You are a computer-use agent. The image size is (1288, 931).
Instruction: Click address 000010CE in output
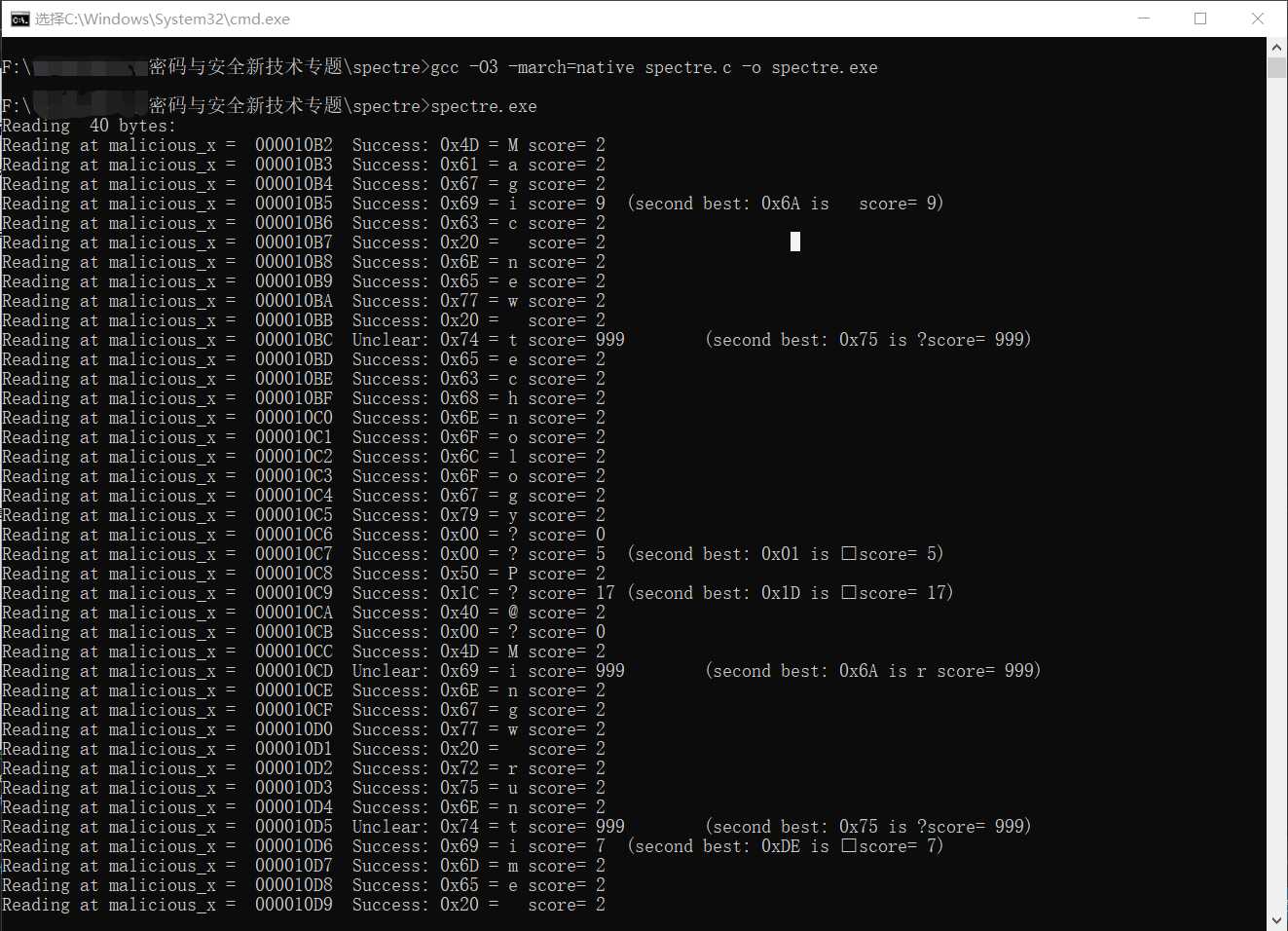click(x=294, y=690)
